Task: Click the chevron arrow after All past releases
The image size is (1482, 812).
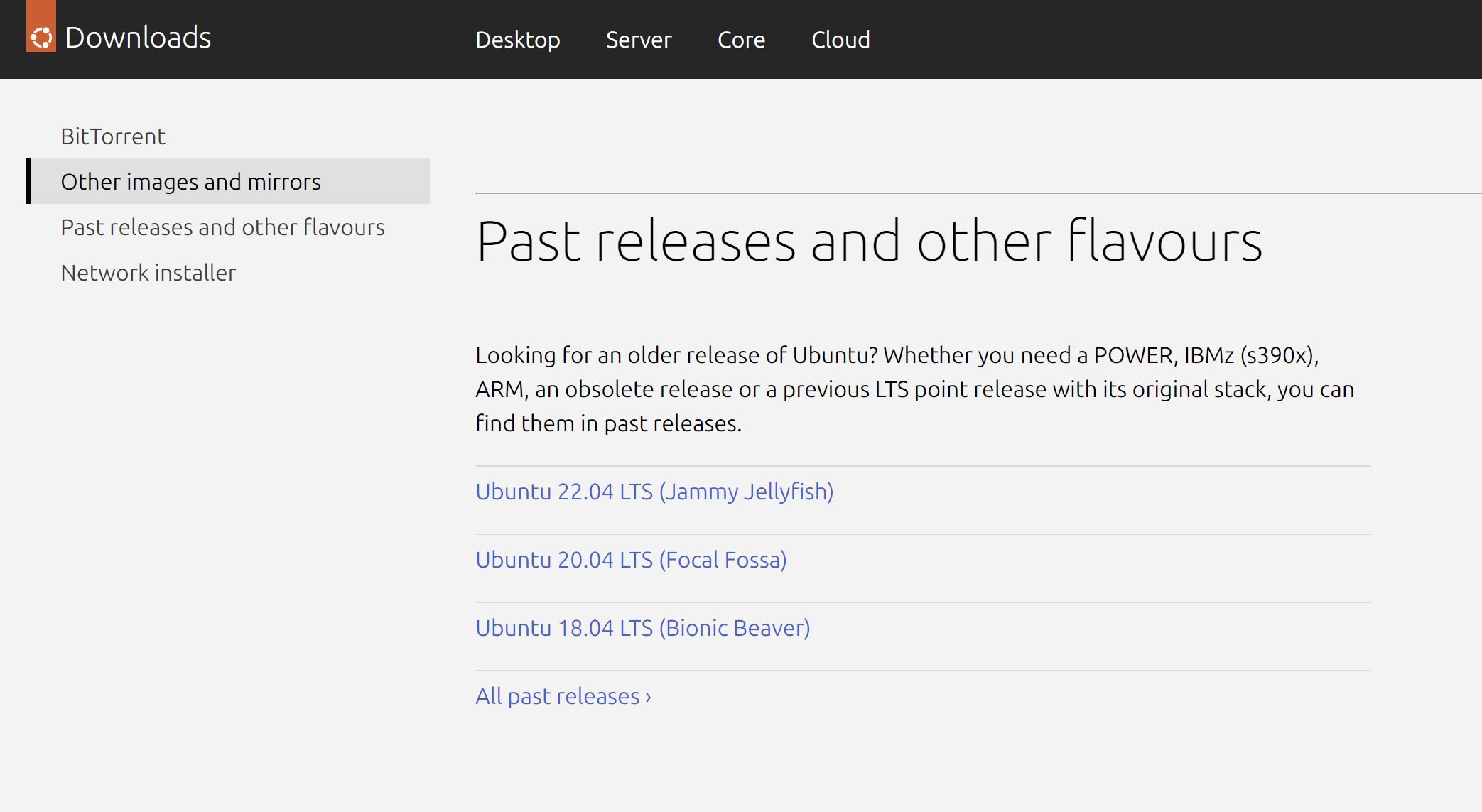Action: click(648, 697)
